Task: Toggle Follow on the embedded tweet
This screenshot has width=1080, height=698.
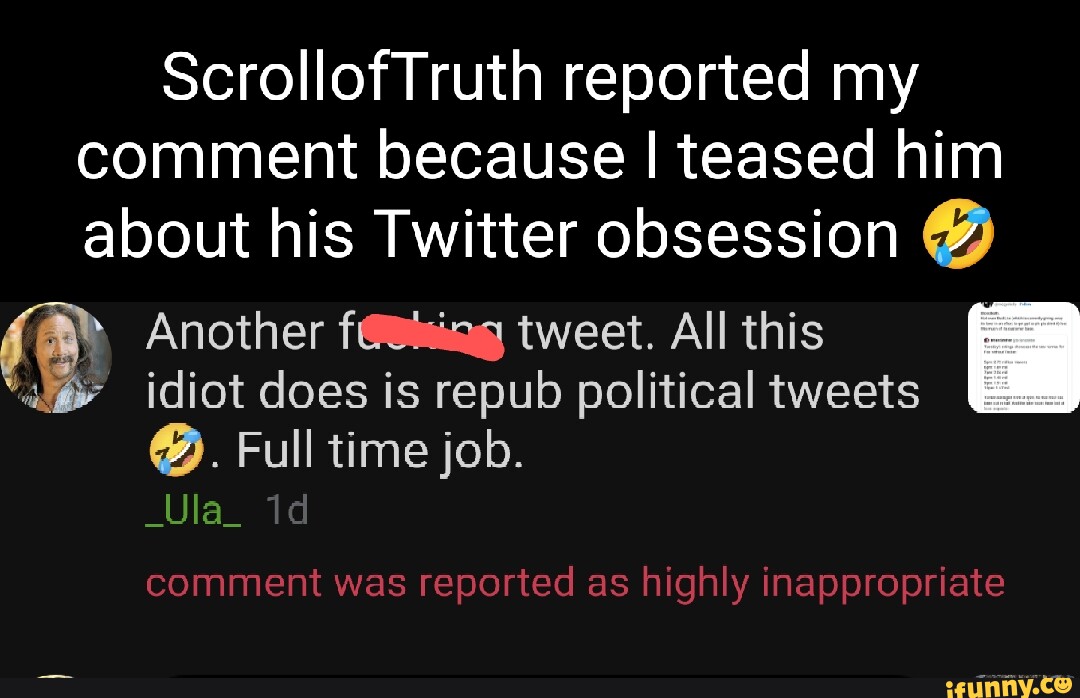Action: (1025, 305)
